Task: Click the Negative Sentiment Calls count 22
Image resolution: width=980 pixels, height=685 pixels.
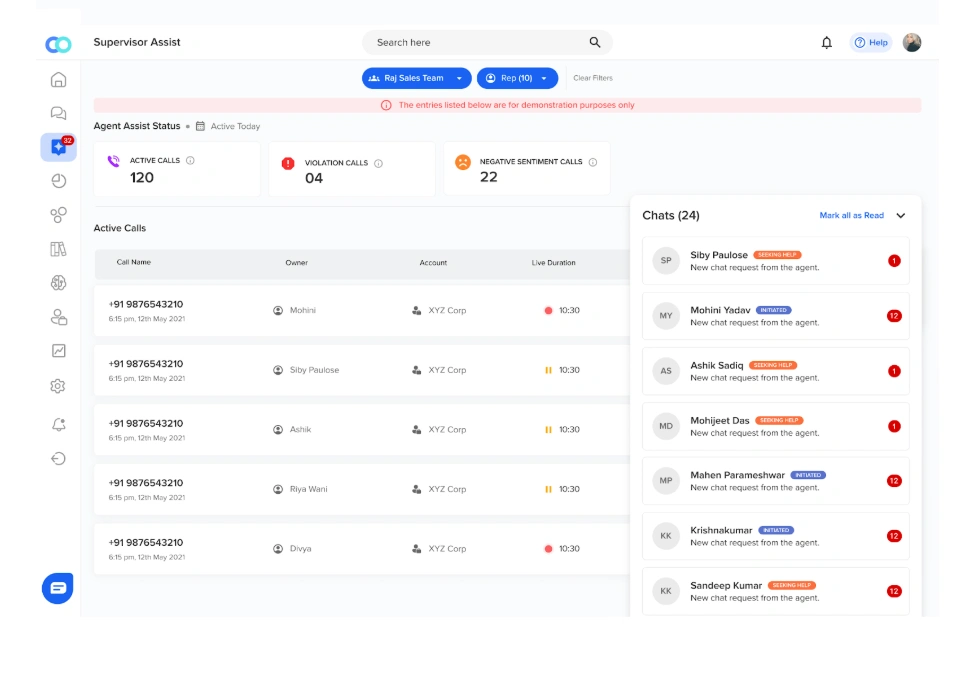Action: [489, 177]
